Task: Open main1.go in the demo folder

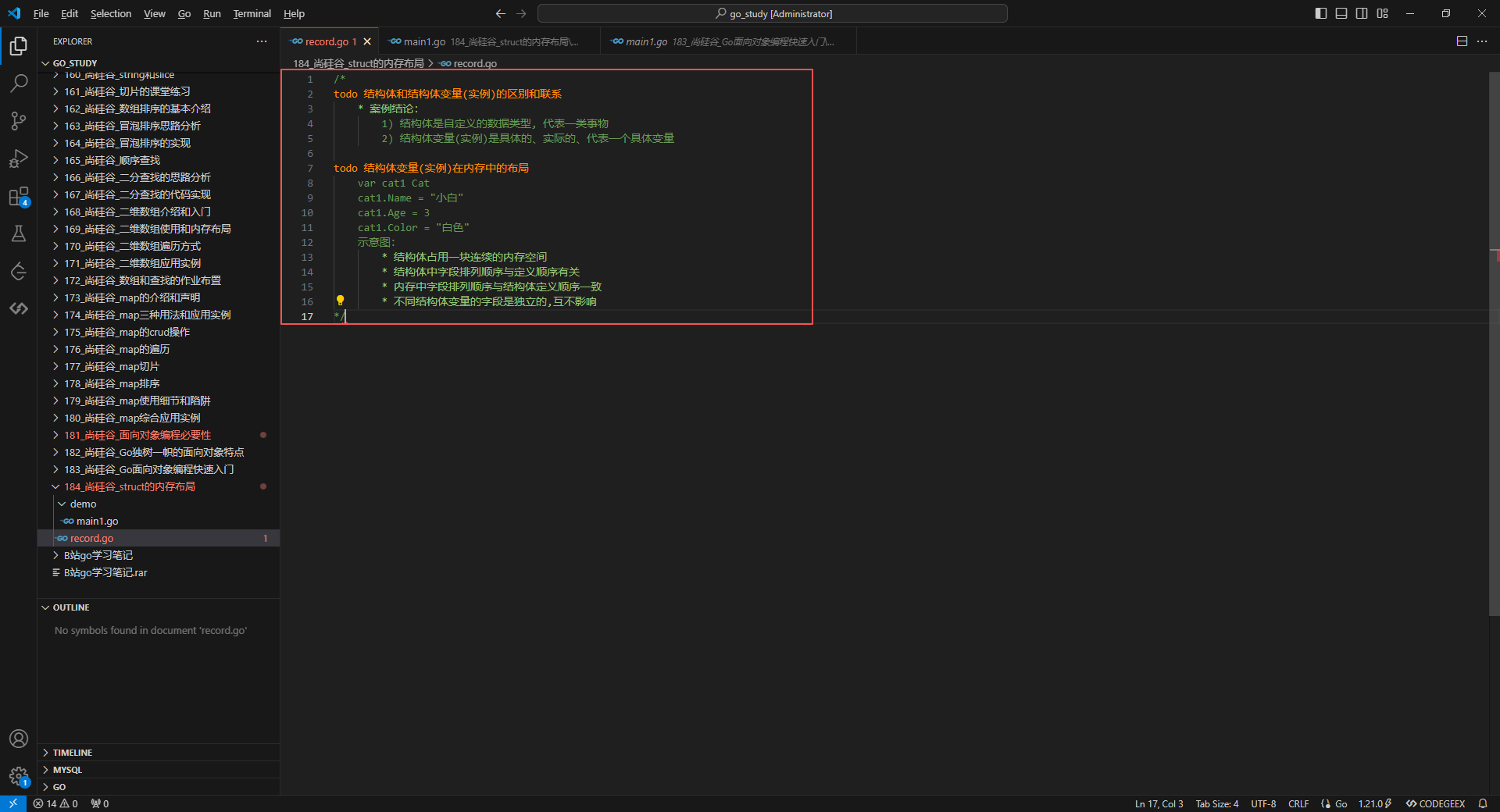Action: point(159,521)
